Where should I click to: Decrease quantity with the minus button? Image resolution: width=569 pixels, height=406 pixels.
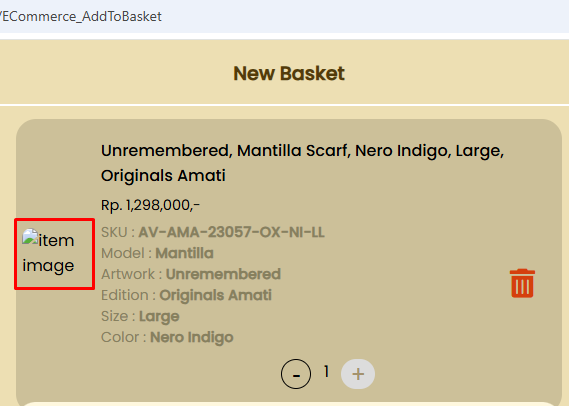coord(296,374)
